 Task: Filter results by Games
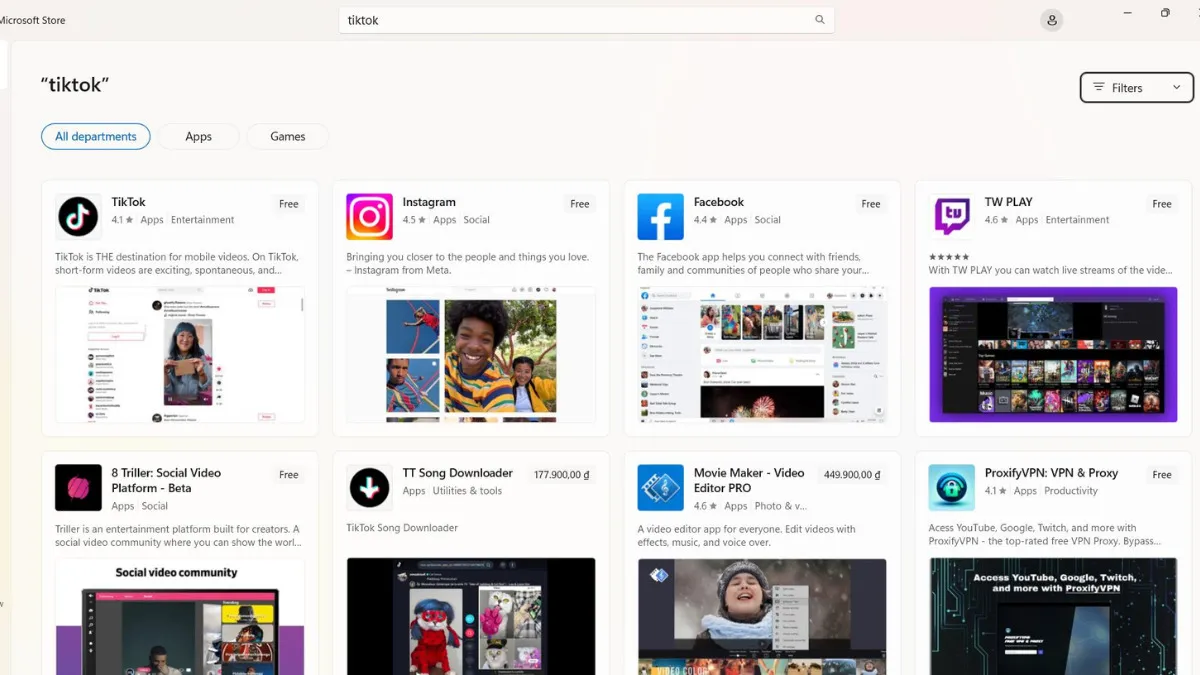287,136
